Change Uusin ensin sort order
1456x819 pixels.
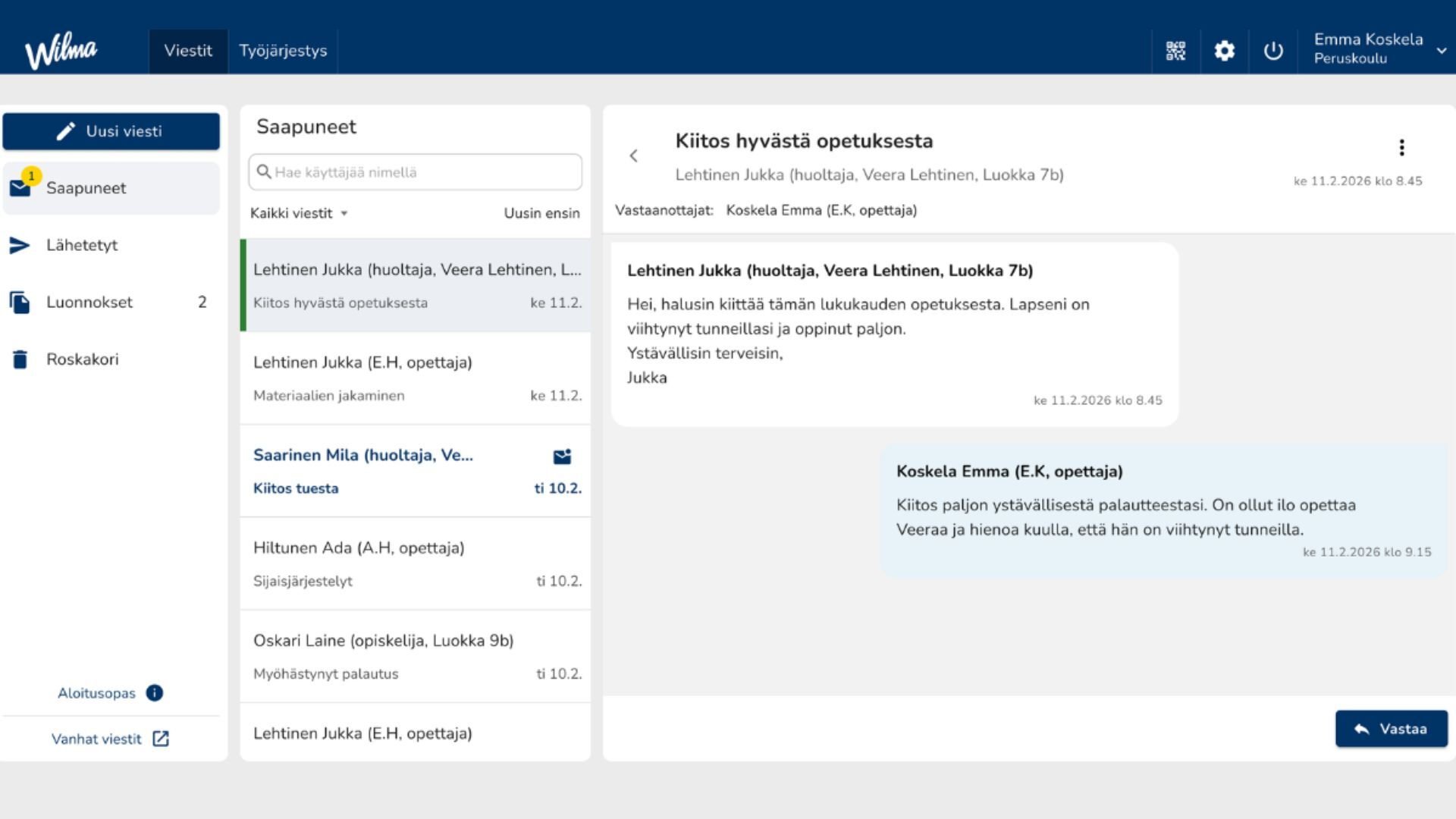[541, 213]
